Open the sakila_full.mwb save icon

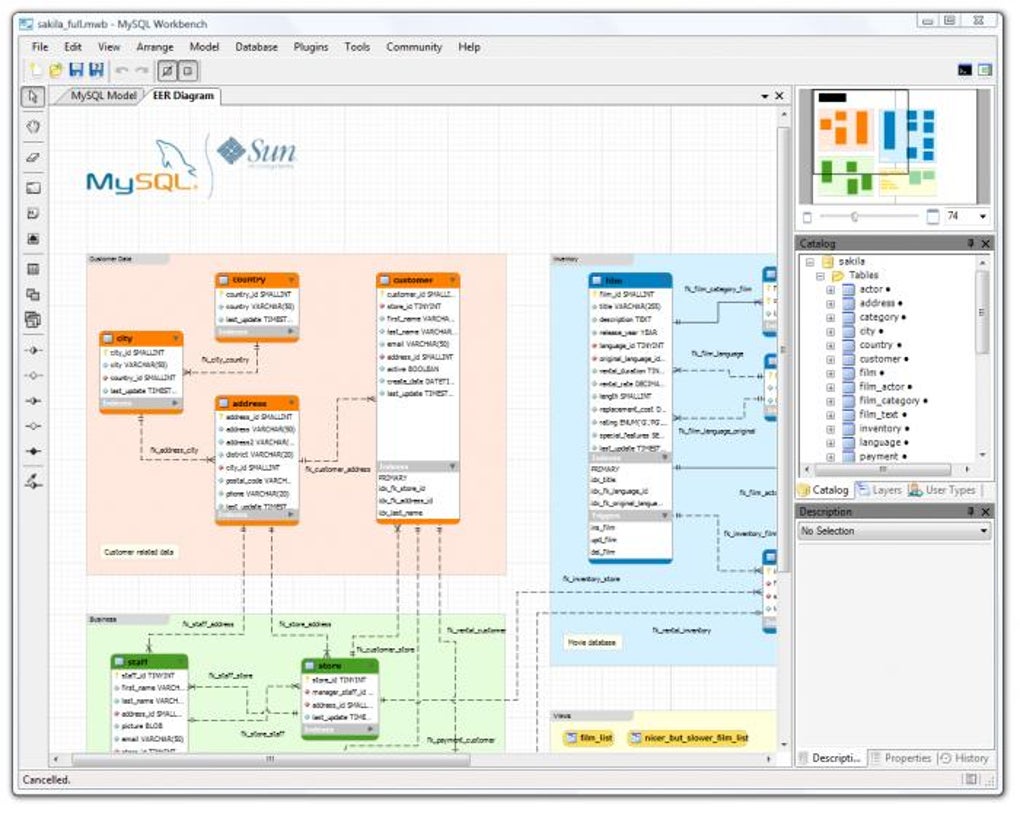(76, 71)
